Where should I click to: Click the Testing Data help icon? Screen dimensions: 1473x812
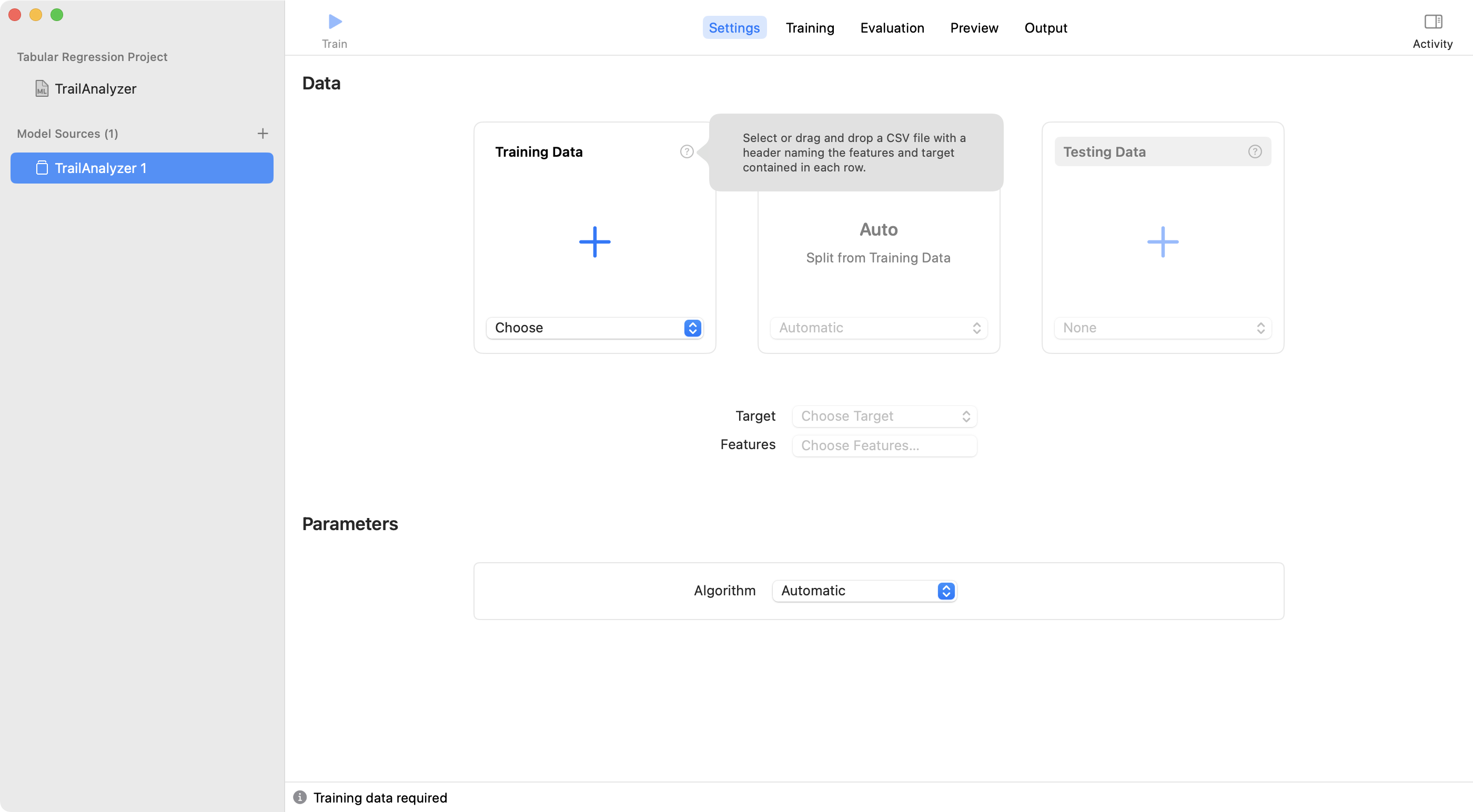(1255, 151)
